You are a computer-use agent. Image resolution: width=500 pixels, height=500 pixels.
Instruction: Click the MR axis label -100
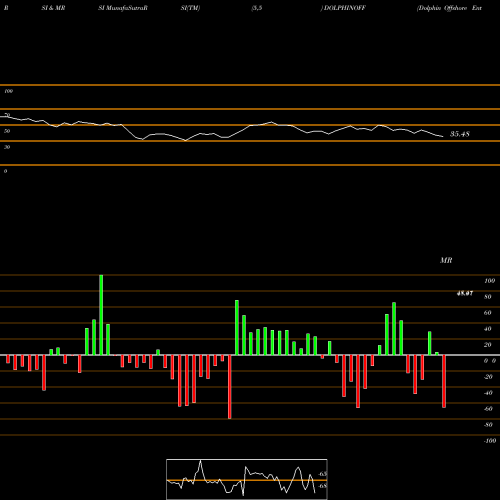490,441
